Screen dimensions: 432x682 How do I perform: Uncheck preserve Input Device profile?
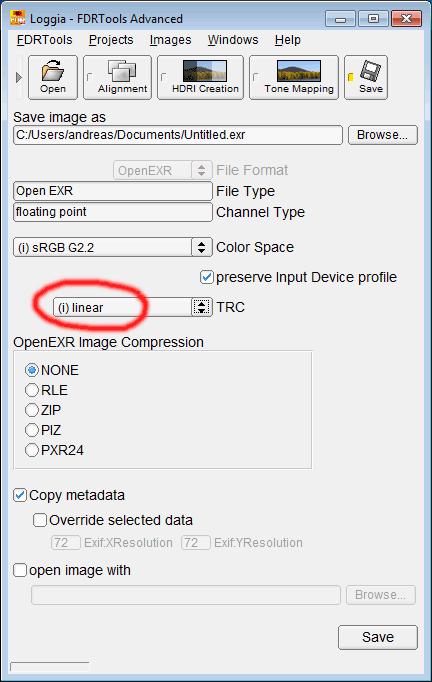pos(207,277)
